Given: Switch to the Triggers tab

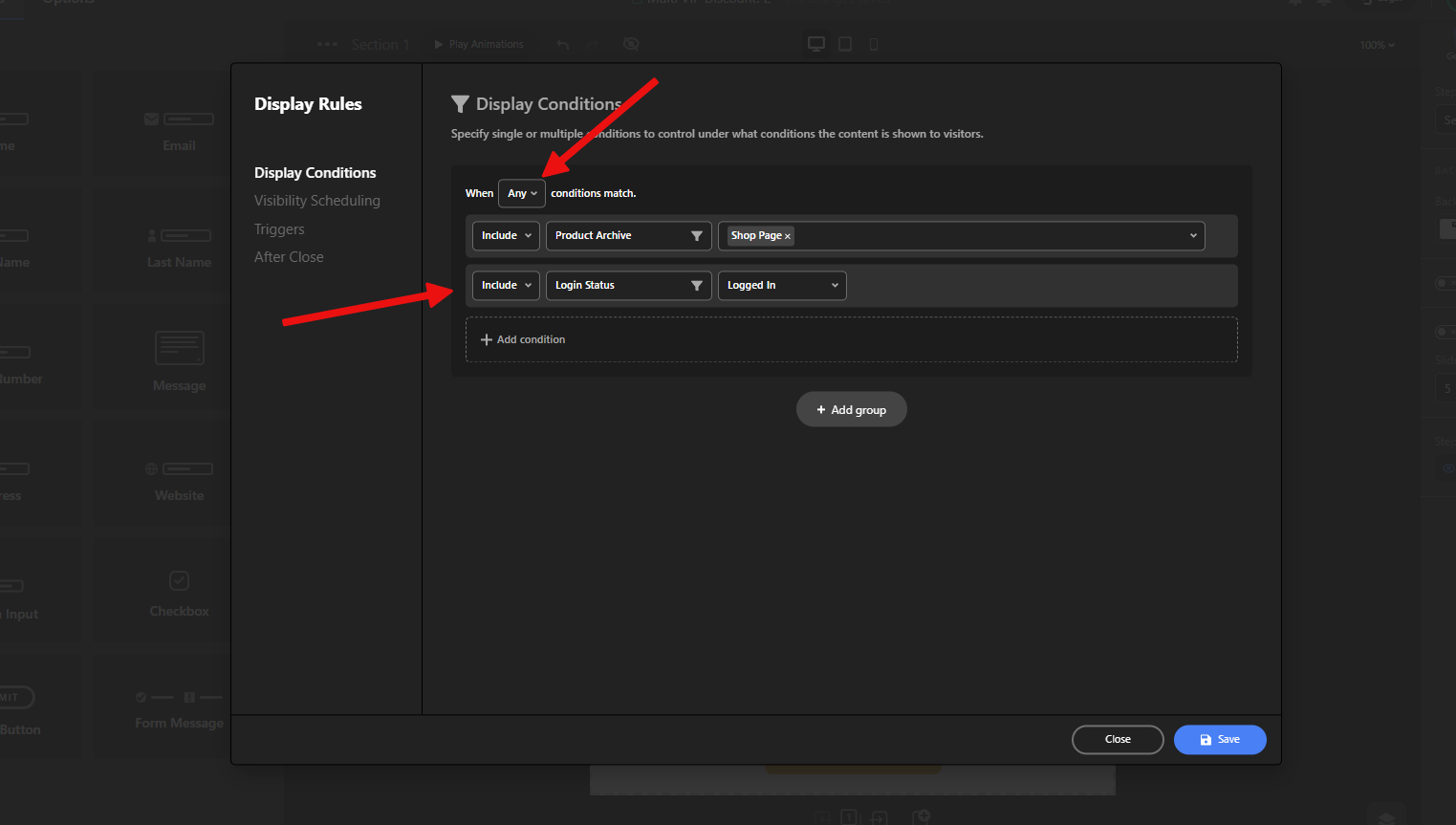Looking at the screenshot, I should tap(279, 229).
